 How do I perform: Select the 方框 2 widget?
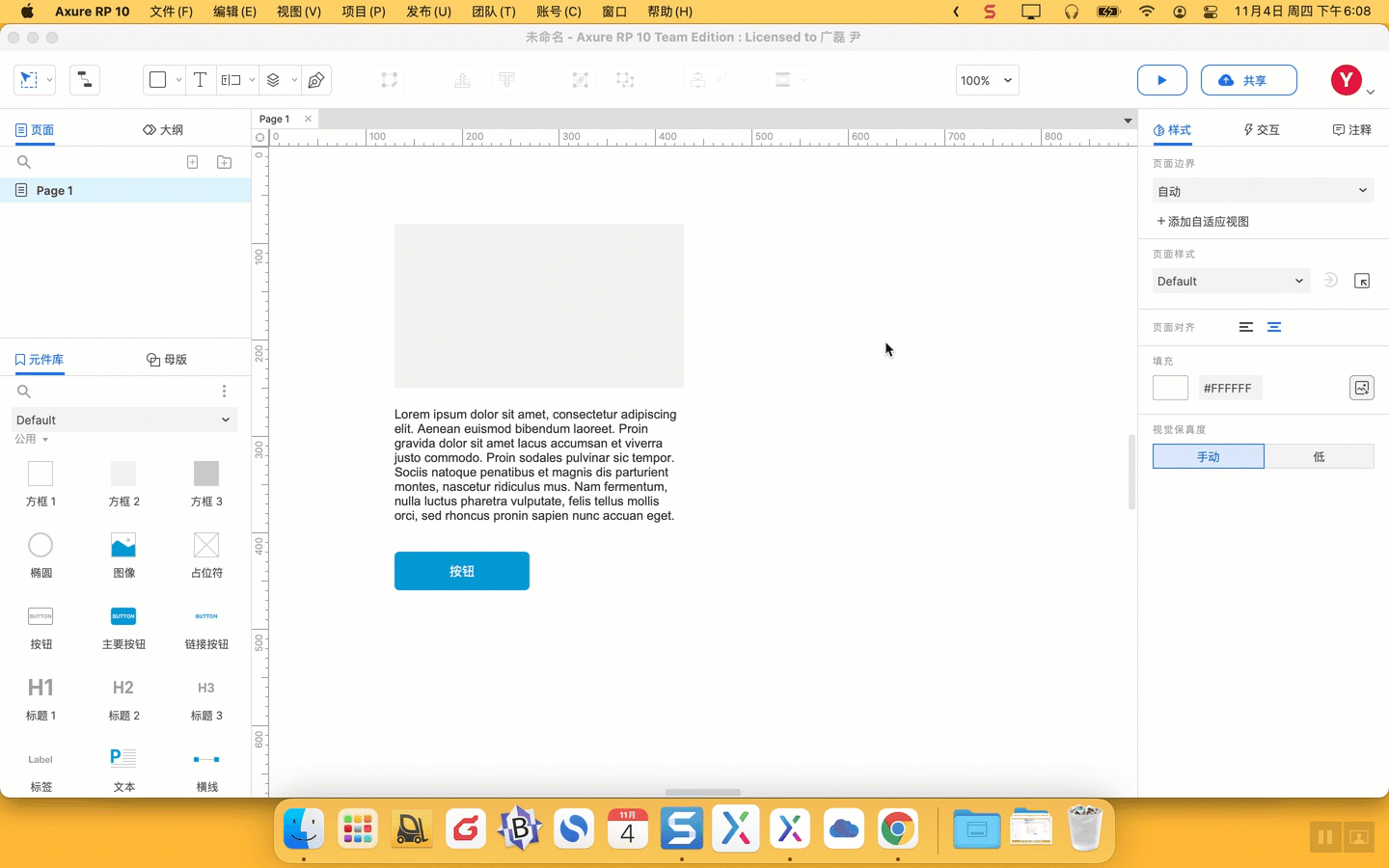[123, 483]
